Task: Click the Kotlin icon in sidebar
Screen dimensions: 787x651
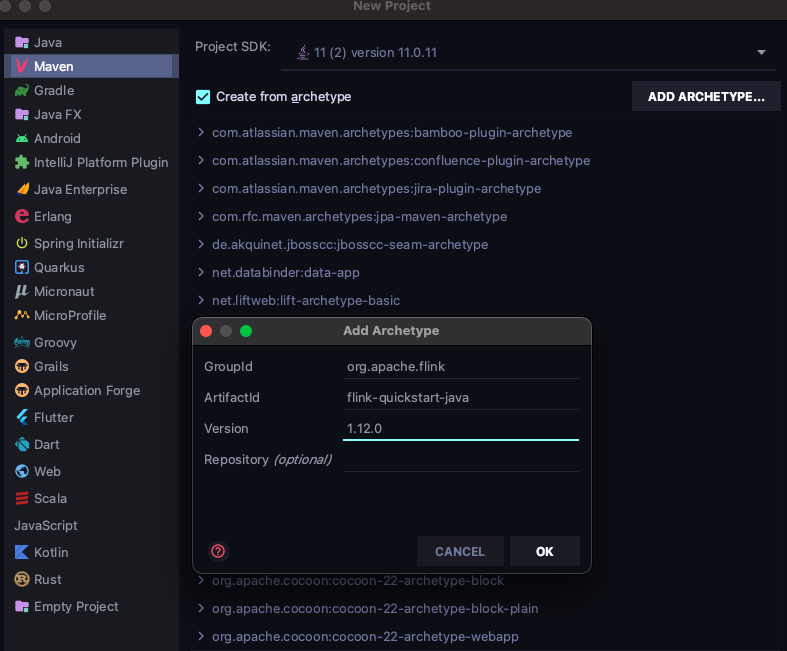Action: 22,553
